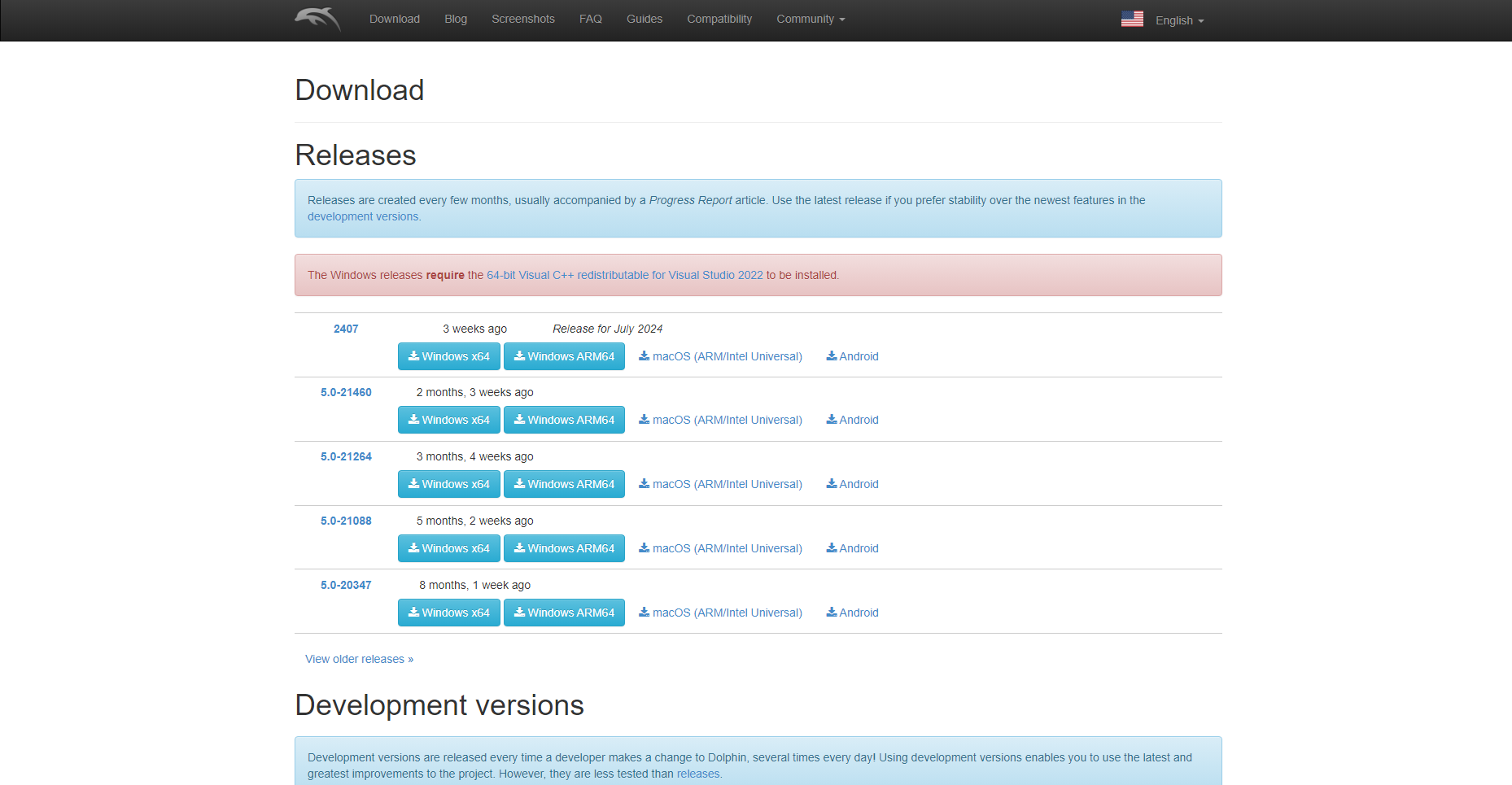This screenshot has height=785, width=1512.
Task: Download Windows x64 for 5.0-21264
Action: [x=449, y=484]
